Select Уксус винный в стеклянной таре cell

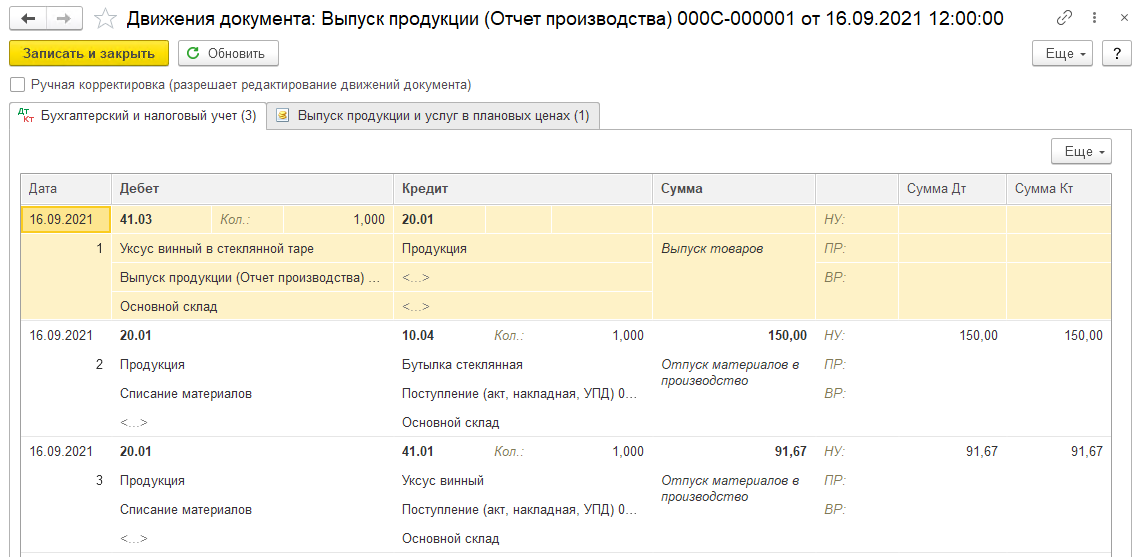tap(253, 248)
